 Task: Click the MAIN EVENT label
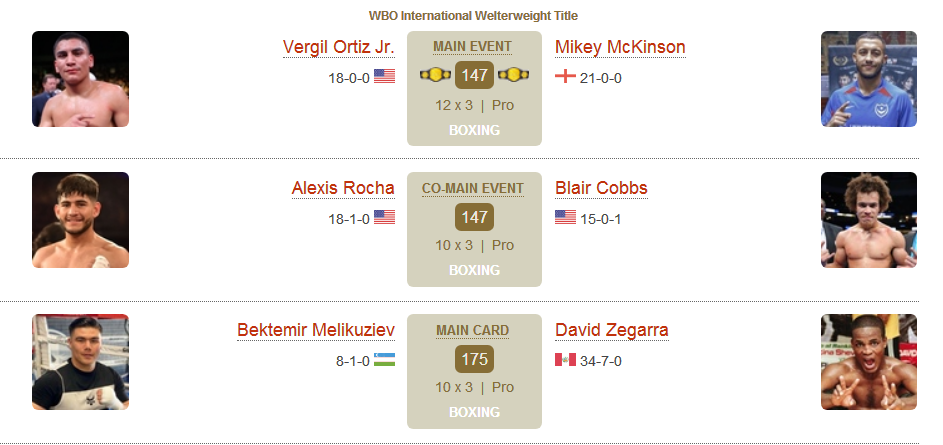(x=473, y=47)
